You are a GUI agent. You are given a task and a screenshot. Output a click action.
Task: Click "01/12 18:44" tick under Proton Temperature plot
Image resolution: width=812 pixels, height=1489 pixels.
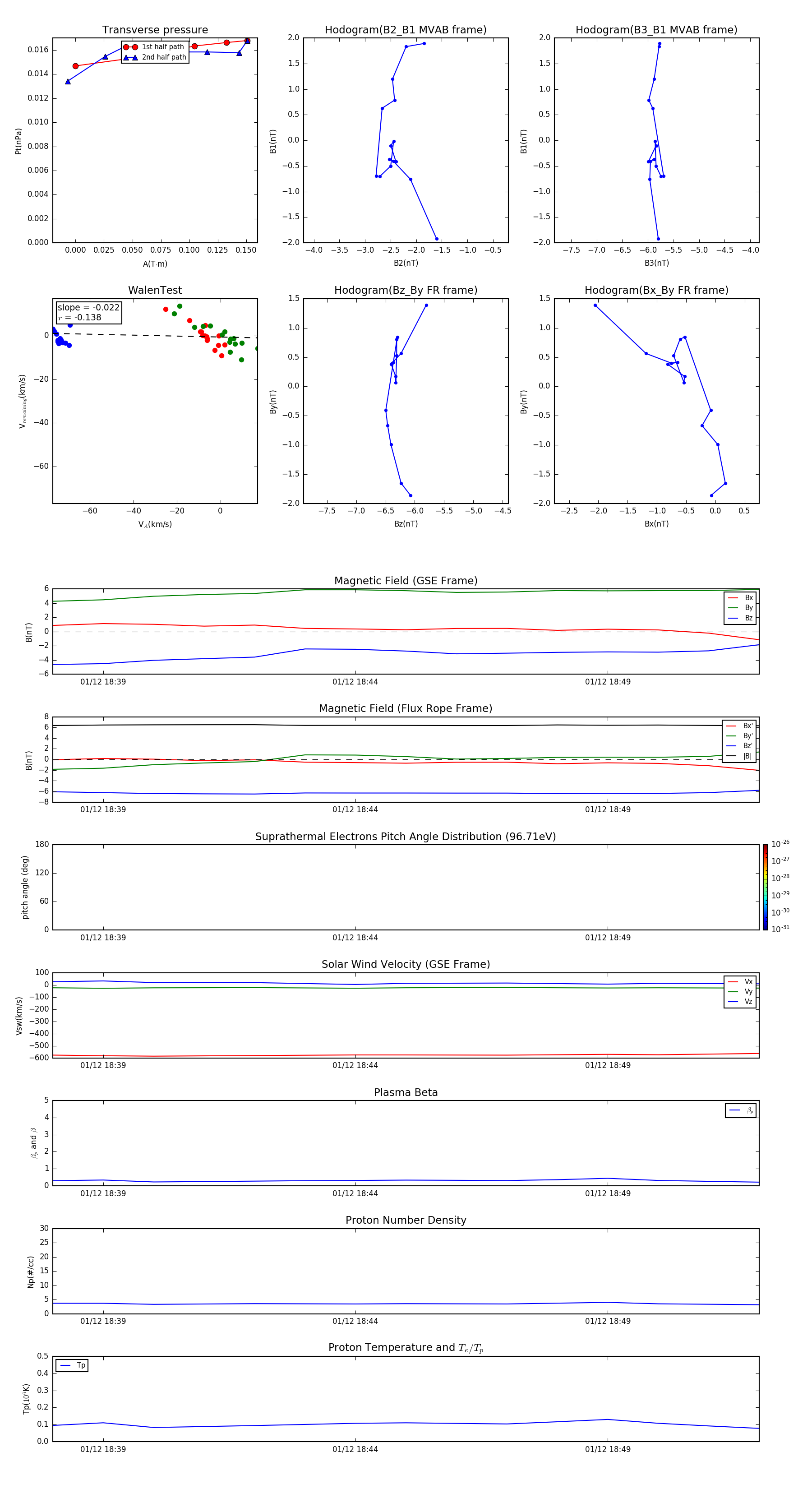coord(355,1449)
